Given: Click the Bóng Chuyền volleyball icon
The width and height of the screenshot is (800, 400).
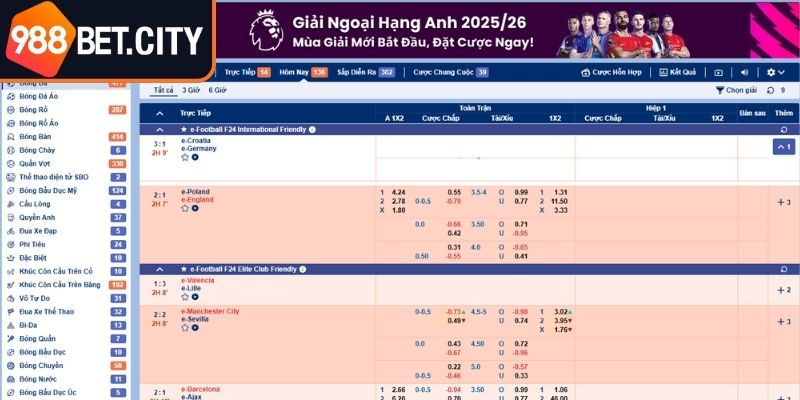Looking at the screenshot, I should tap(10, 366).
